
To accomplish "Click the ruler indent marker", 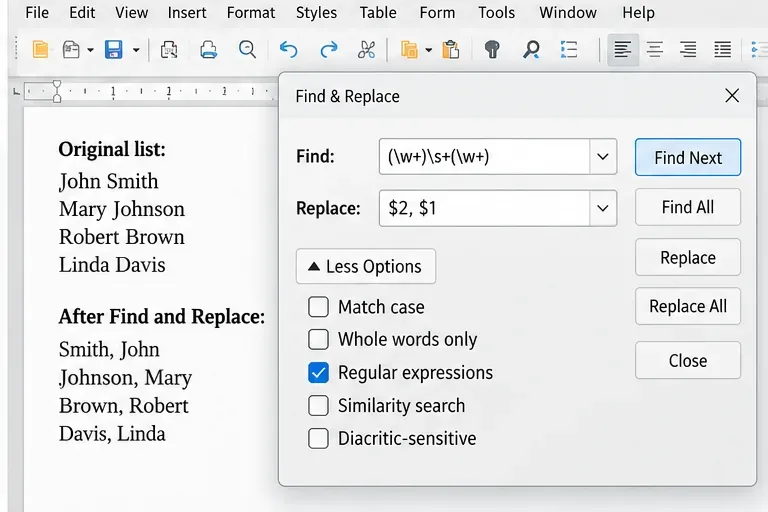I will click(57, 92).
